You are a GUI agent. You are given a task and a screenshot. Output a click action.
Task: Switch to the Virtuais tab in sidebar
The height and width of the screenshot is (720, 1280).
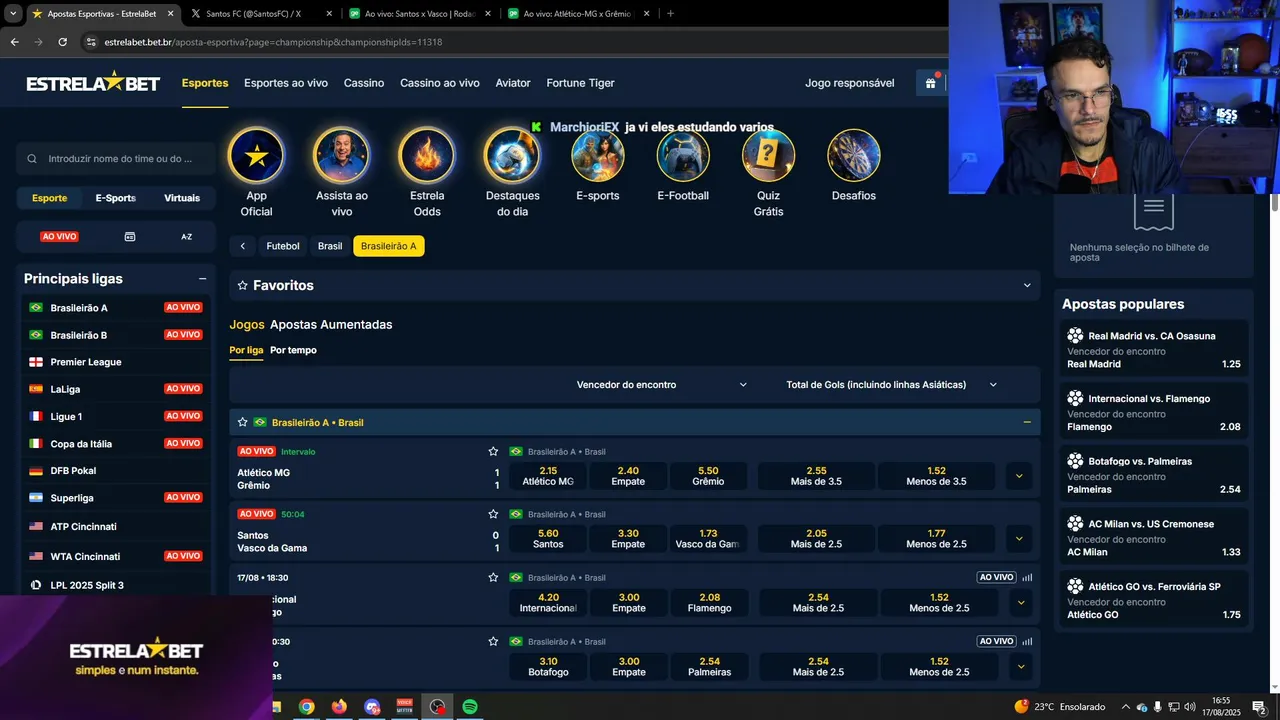[x=182, y=198]
